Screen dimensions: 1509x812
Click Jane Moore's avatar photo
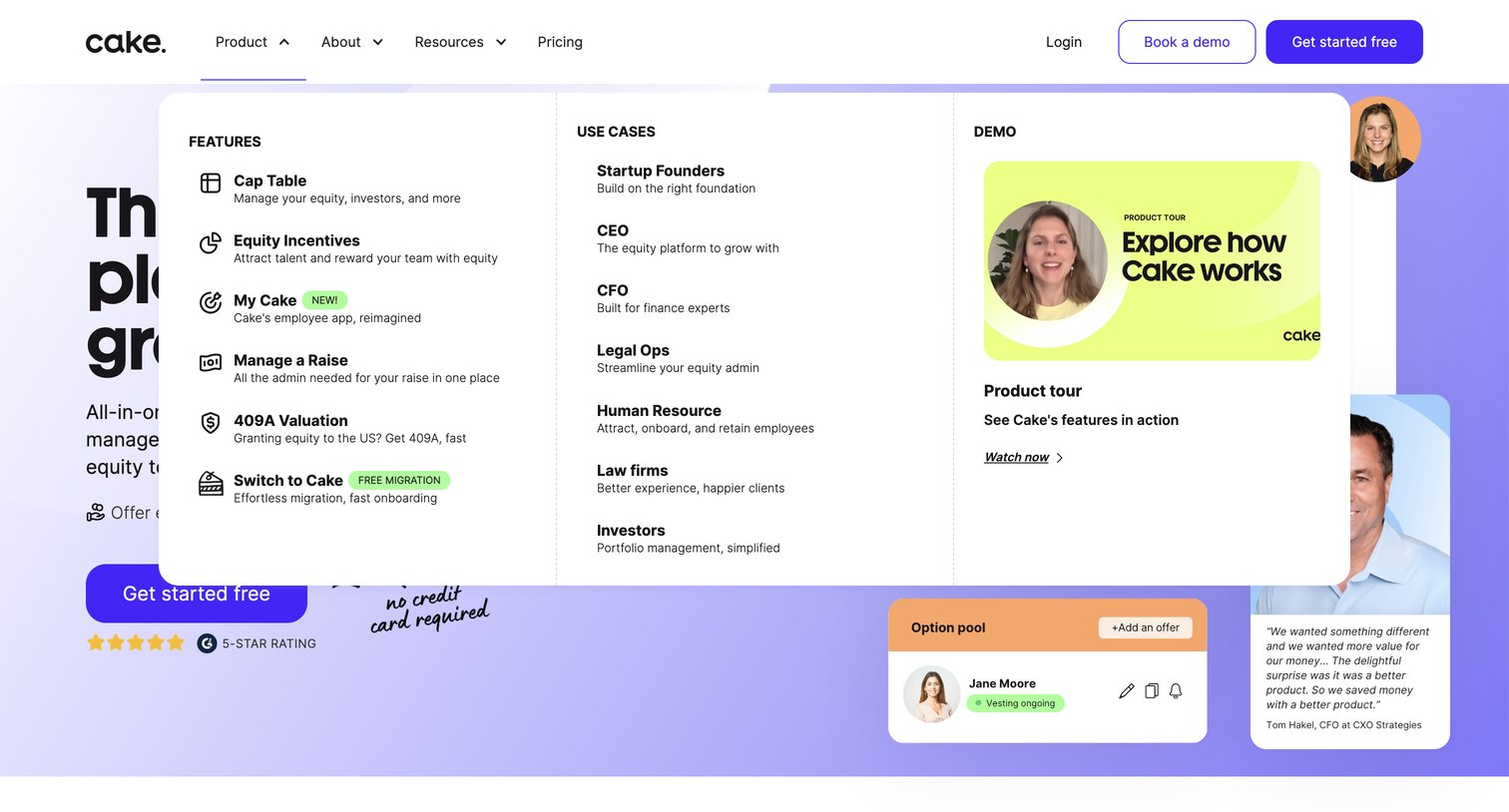click(x=932, y=694)
